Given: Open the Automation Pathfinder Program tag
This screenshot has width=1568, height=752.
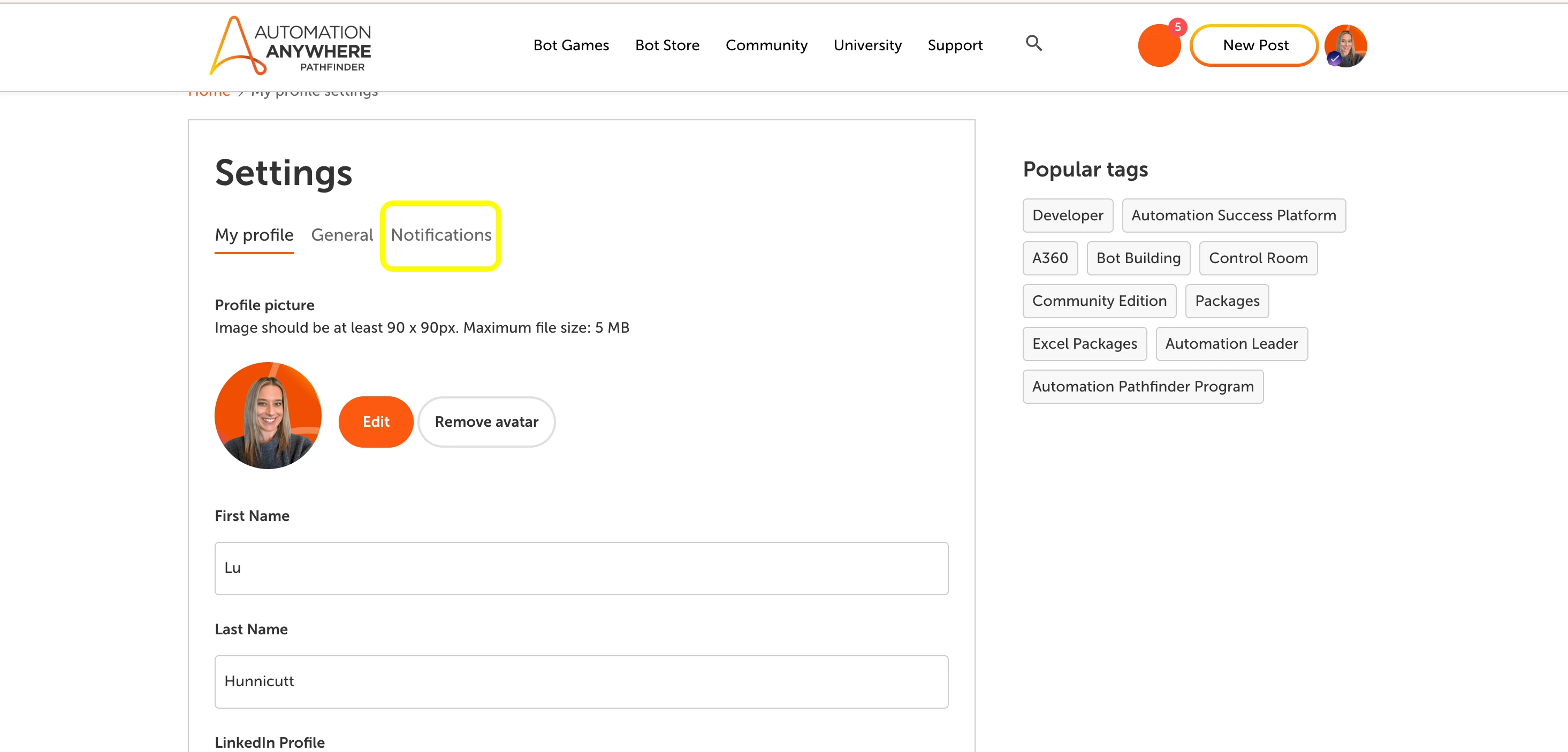Looking at the screenshot, I should pyautogui.click(x=1143, y=386).
